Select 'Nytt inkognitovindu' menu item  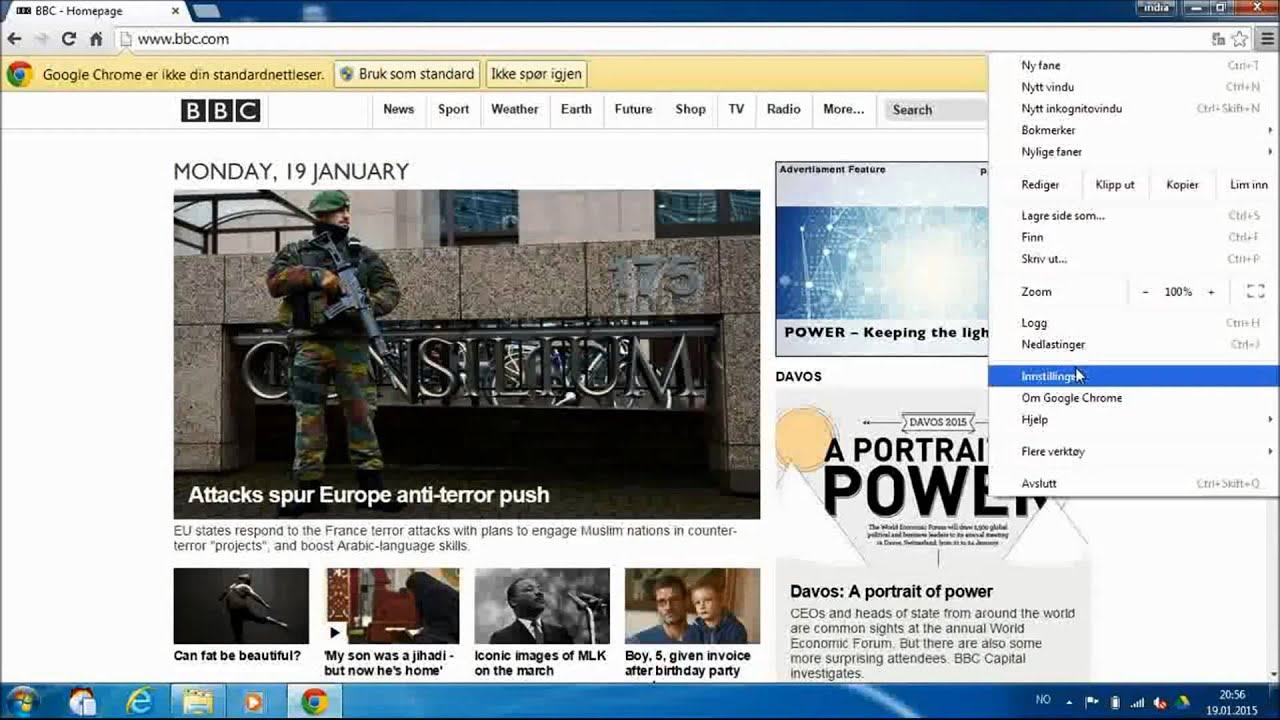(1133, 109)
